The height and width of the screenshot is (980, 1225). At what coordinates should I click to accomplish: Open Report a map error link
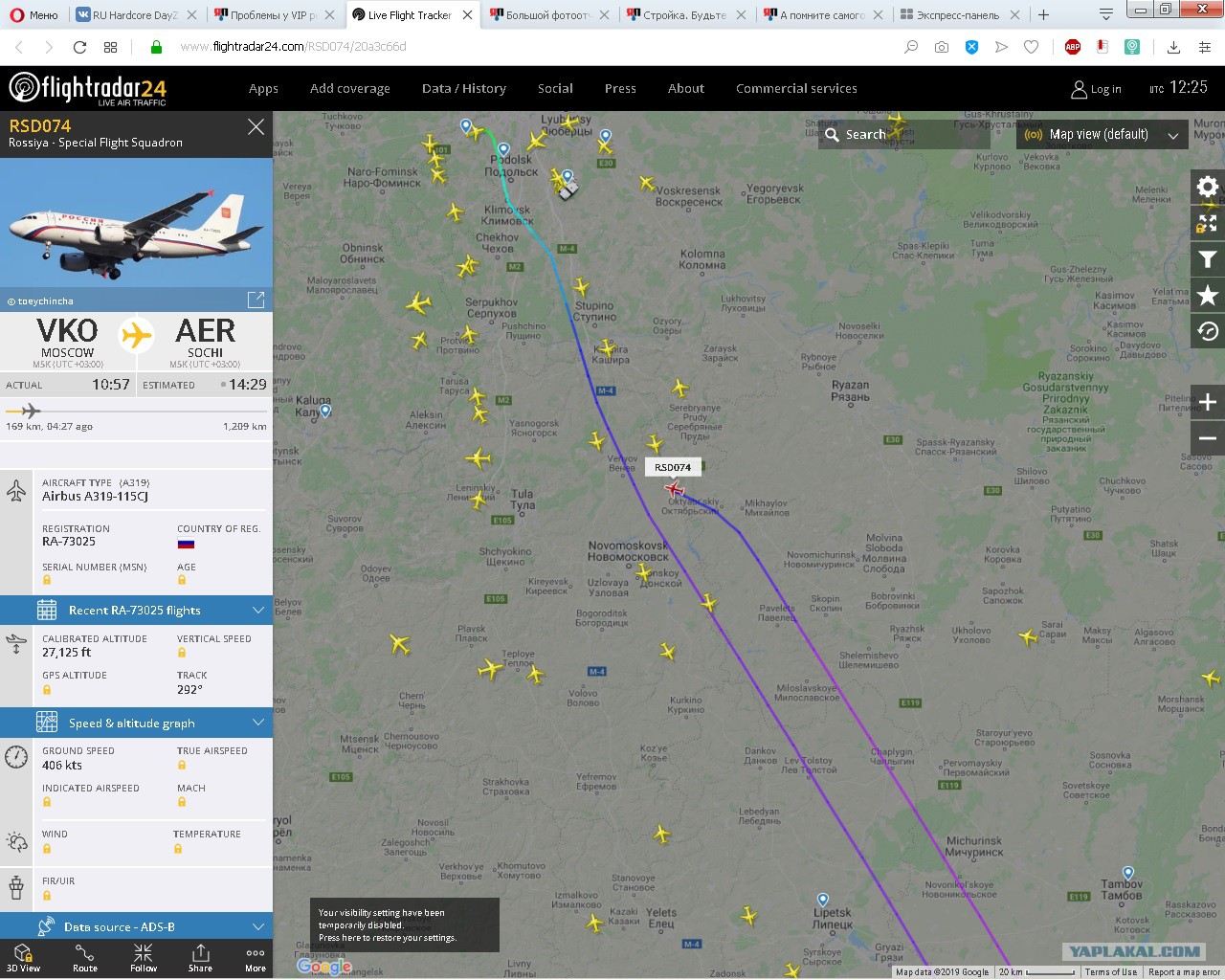[1185, 972]
